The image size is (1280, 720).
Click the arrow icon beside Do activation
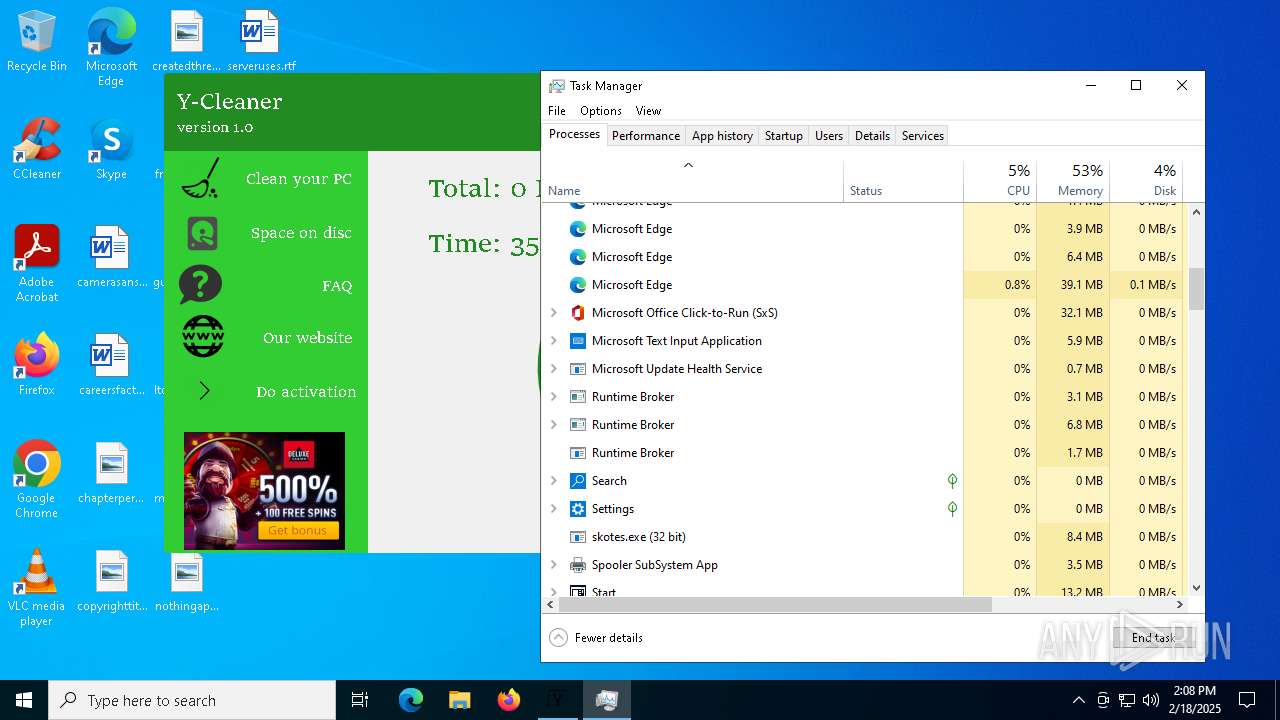coord(204,391)
